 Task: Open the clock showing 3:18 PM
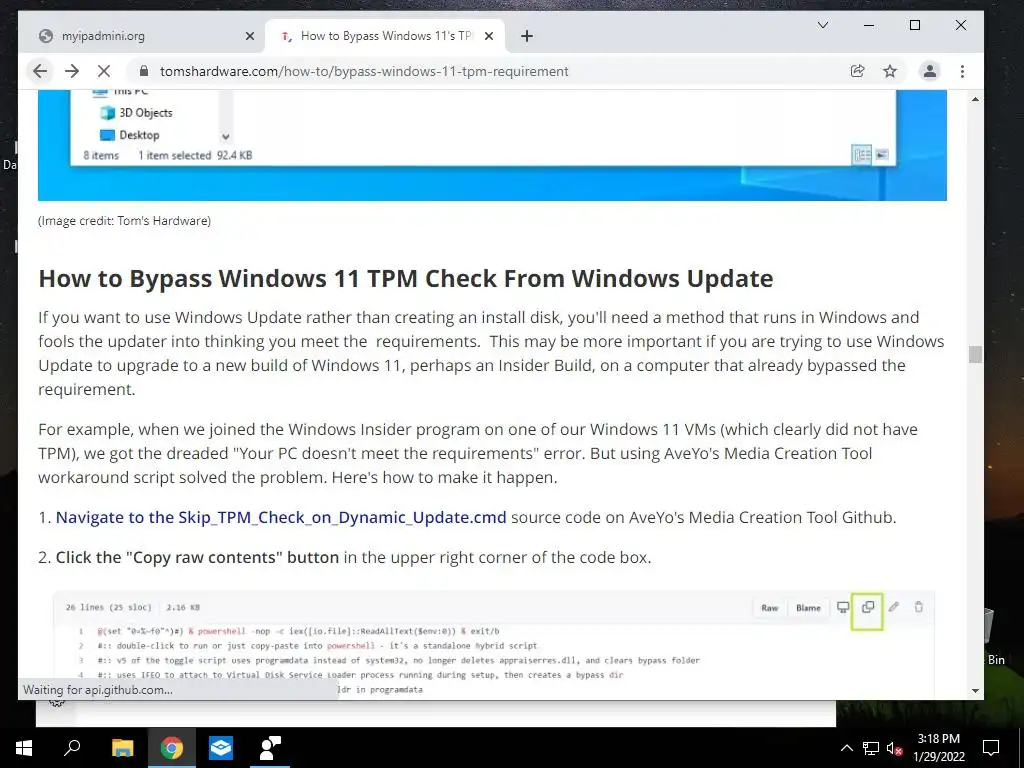pos(938,748)
